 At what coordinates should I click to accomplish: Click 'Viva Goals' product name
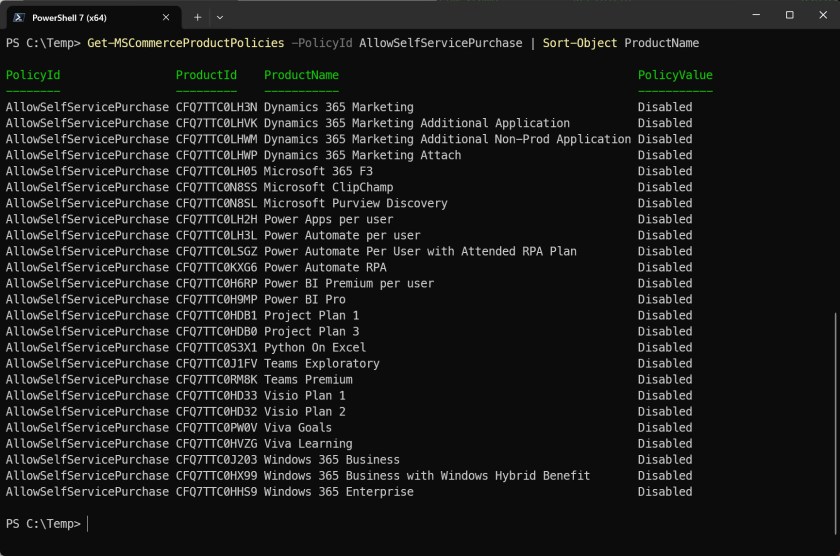click(298, 428)
